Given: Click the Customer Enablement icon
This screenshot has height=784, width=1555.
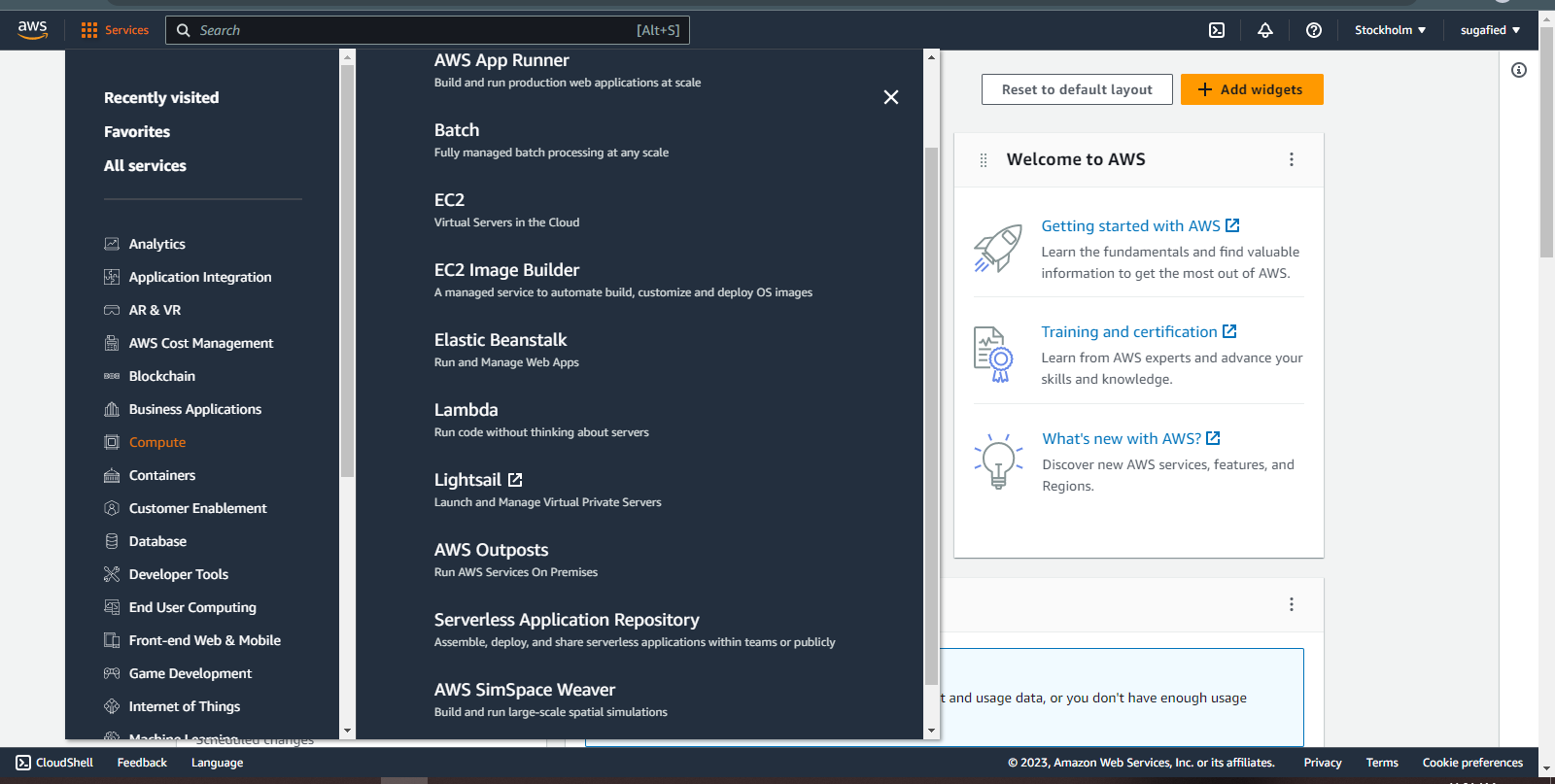Looking at the screenshot, I should point(112,508).
